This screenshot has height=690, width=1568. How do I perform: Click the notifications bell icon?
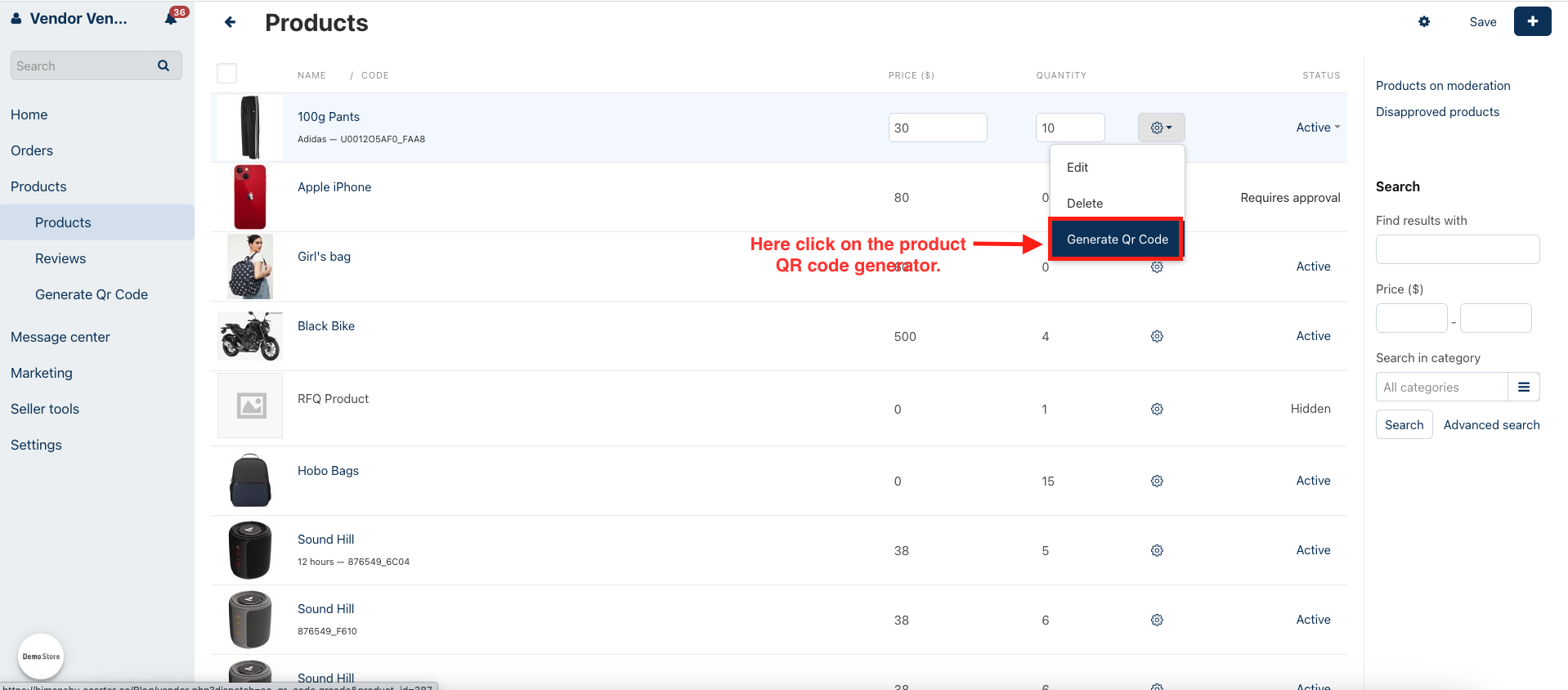pyautogui.click(x=172, y=18)
